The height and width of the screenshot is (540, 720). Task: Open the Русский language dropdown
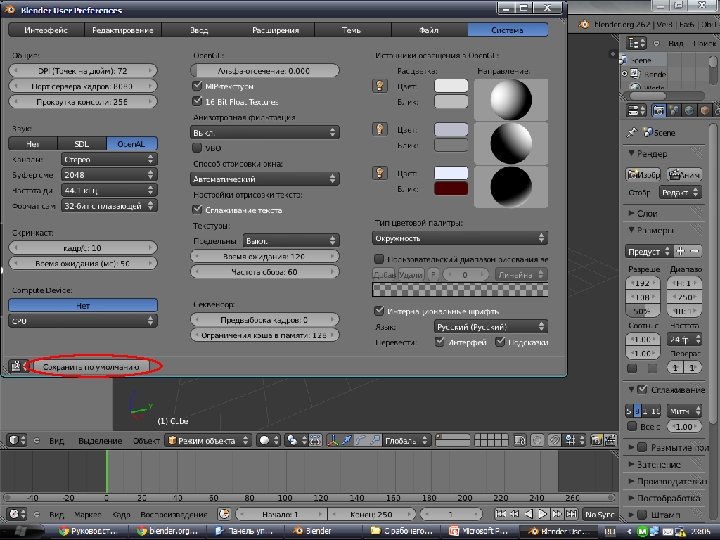[490, 326]
